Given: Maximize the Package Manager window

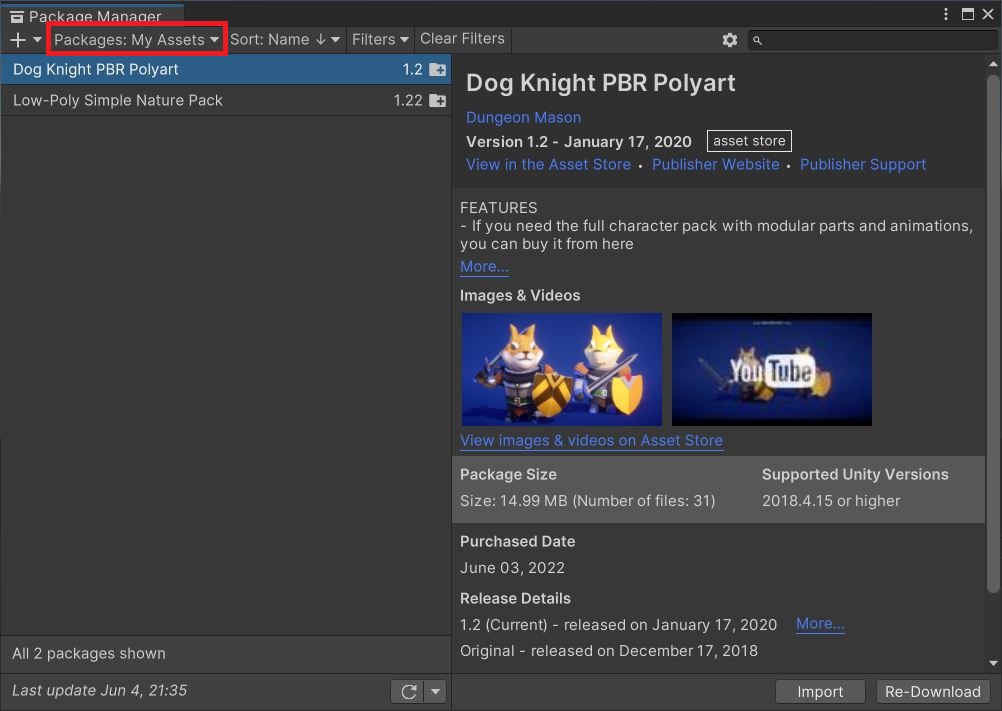Looking at the screenshot, I should pyautogui.click(x=967, y=14).
